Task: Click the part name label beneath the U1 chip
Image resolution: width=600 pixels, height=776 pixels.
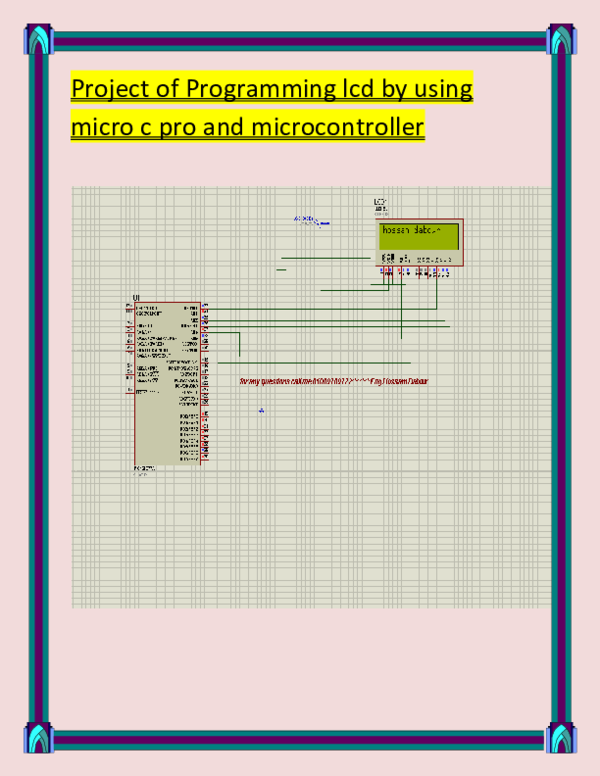Action: 145,468
